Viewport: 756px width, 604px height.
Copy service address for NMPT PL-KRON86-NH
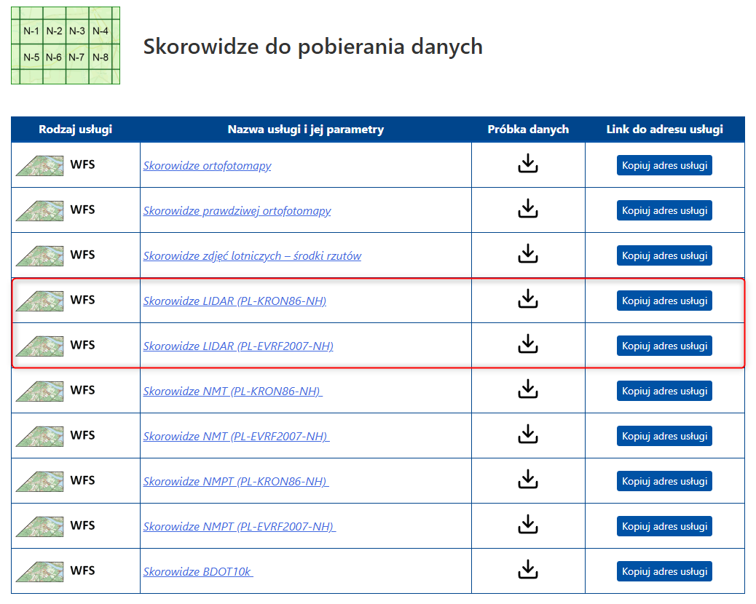[664, 481]
